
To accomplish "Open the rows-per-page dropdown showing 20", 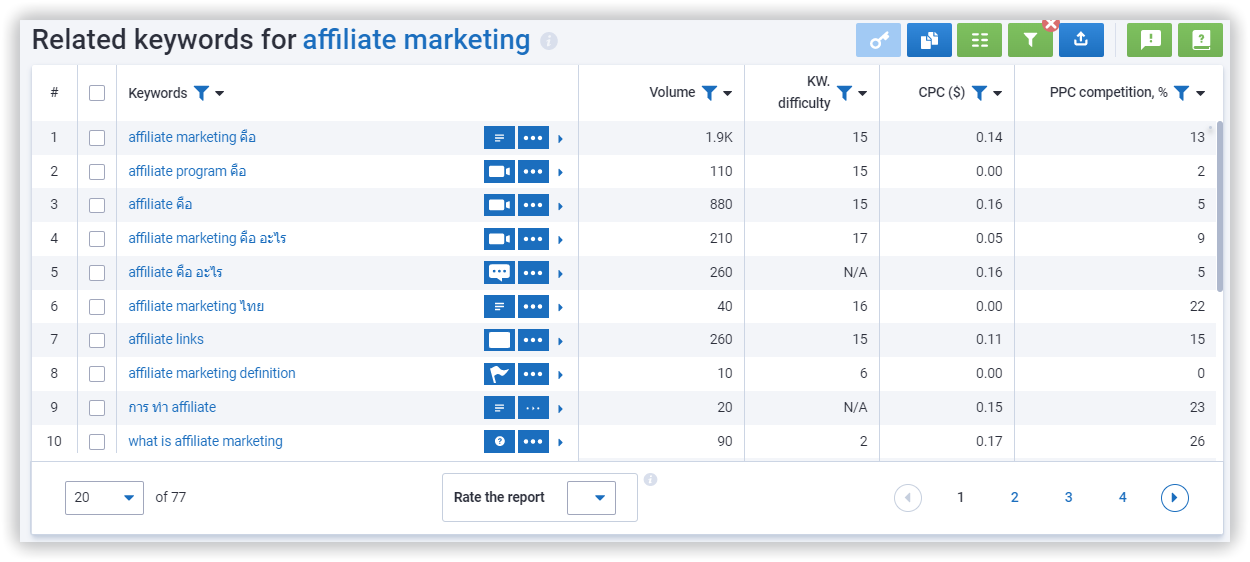I will (104, 497).
